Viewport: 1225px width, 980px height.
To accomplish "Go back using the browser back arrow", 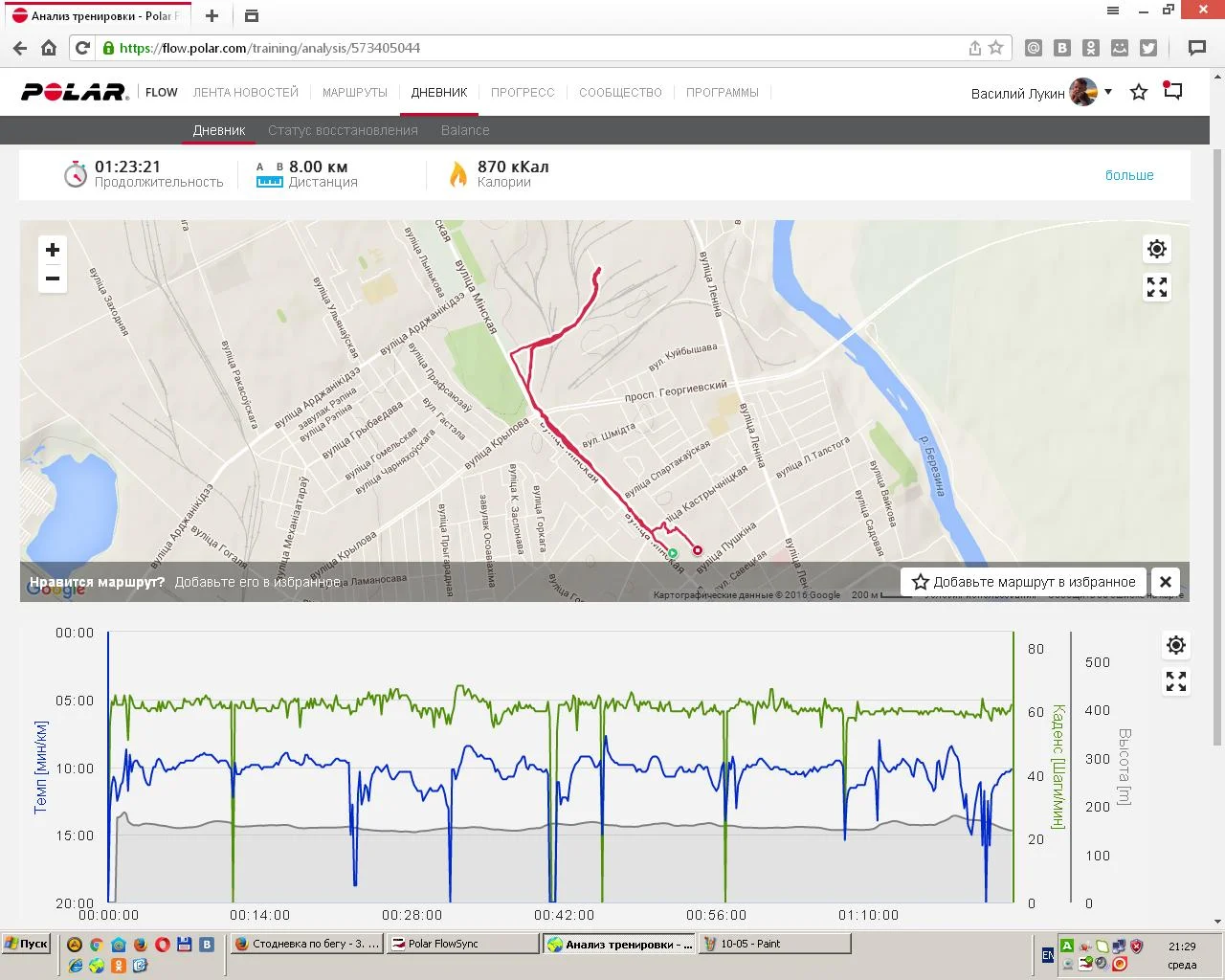I will (20, 48).
